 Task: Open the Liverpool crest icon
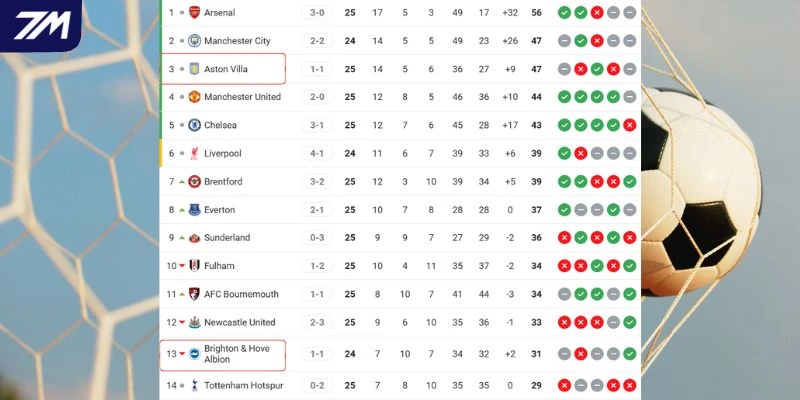(194, 153)
